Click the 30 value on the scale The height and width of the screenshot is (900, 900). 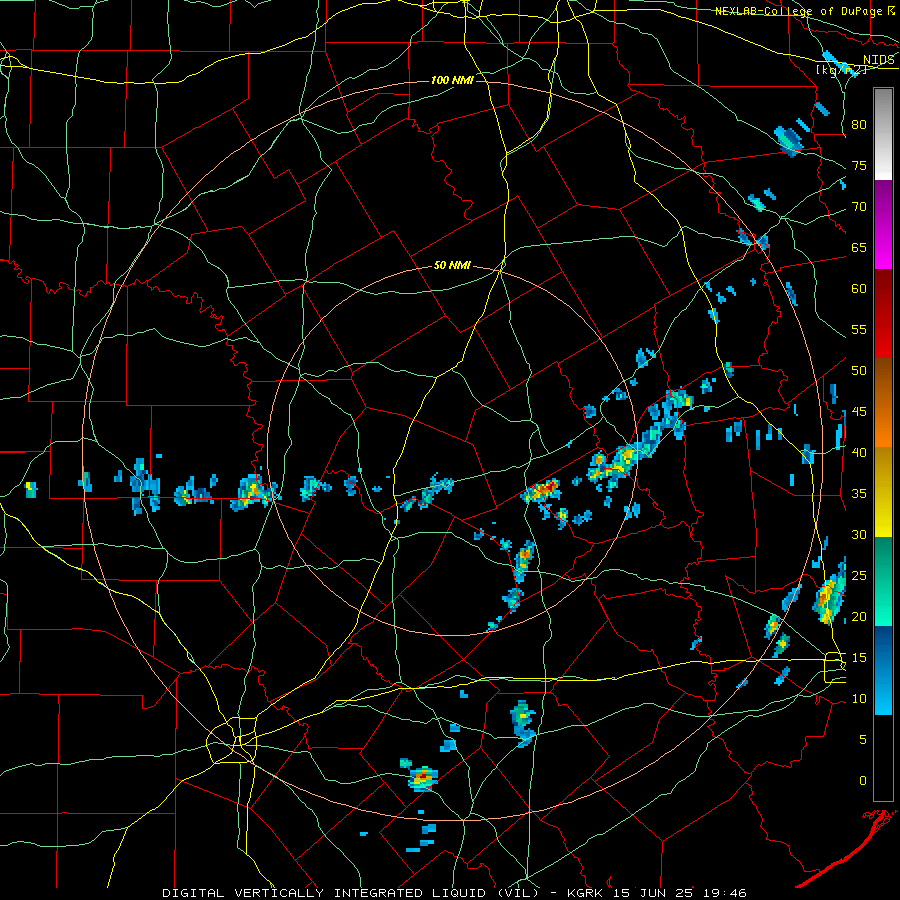[859, 535]
